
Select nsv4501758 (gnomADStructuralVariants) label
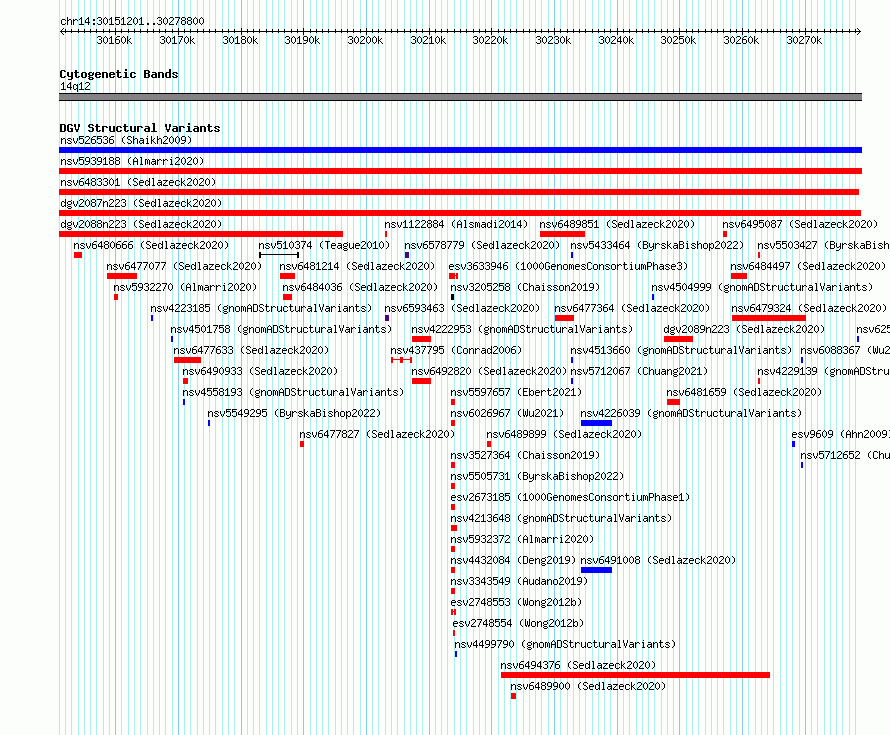tap(281, 329)
